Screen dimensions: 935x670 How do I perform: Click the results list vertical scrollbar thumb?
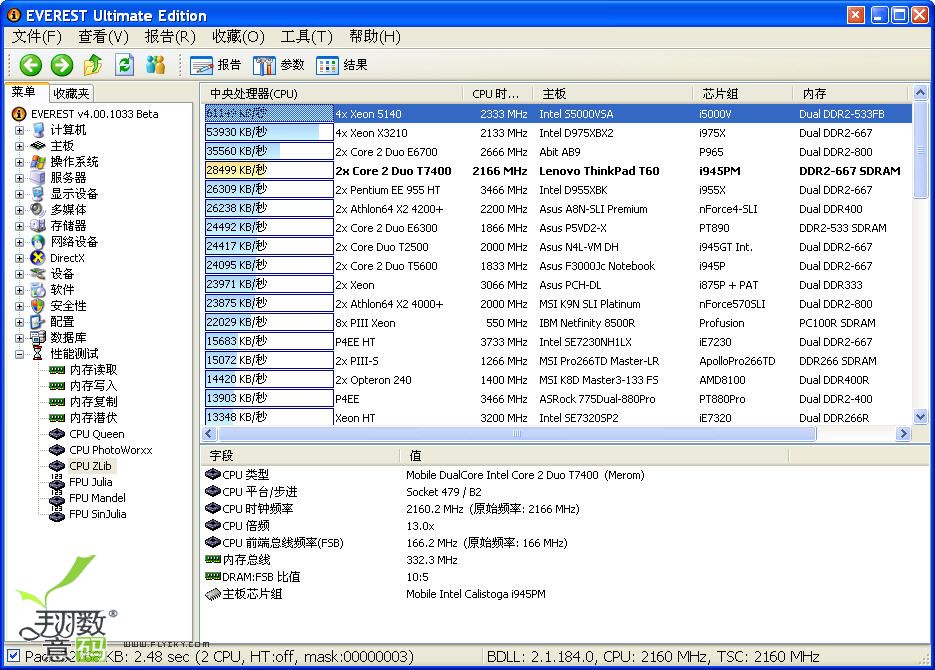920,149
